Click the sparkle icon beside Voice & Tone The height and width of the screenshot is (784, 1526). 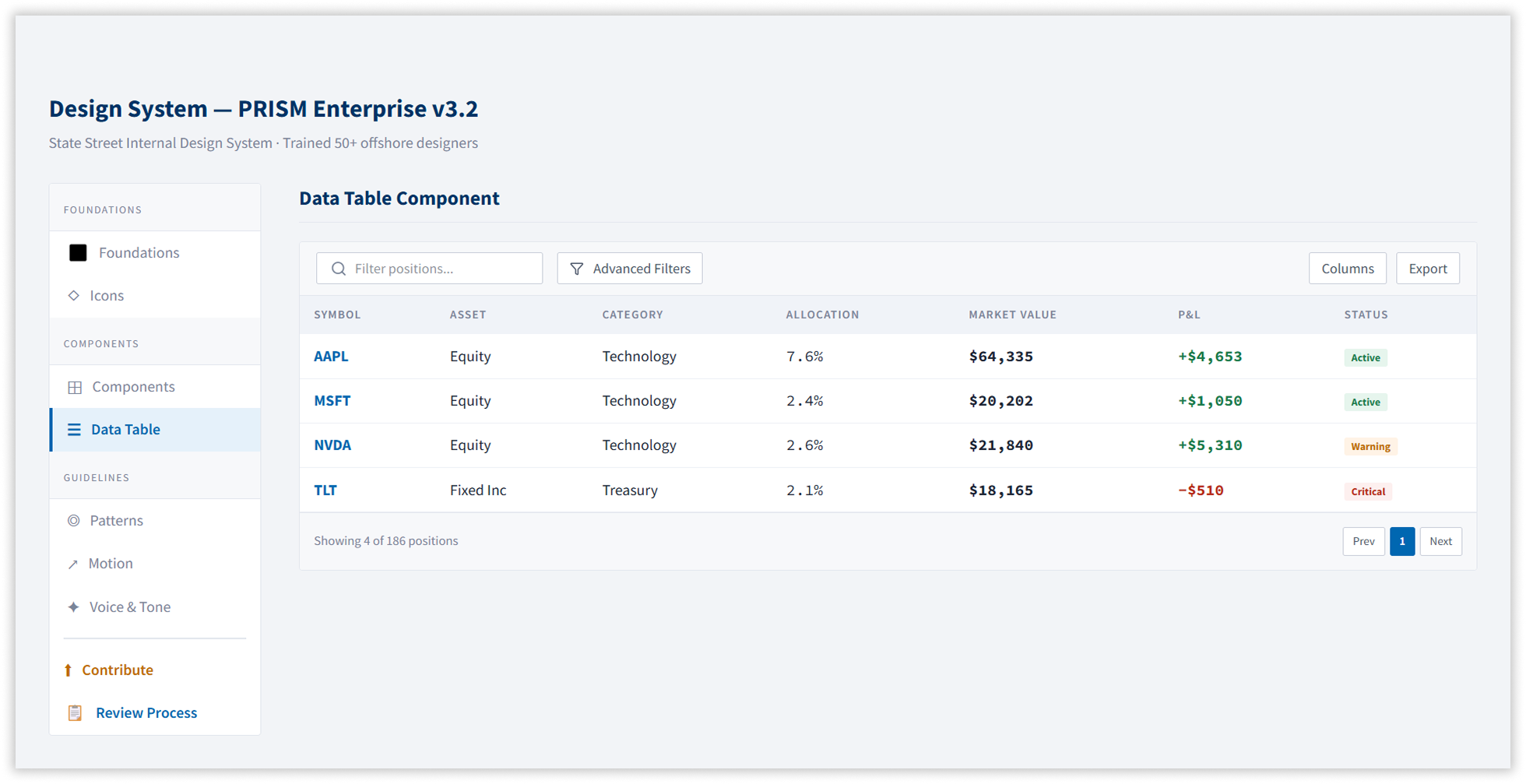[x=73, y=607]
